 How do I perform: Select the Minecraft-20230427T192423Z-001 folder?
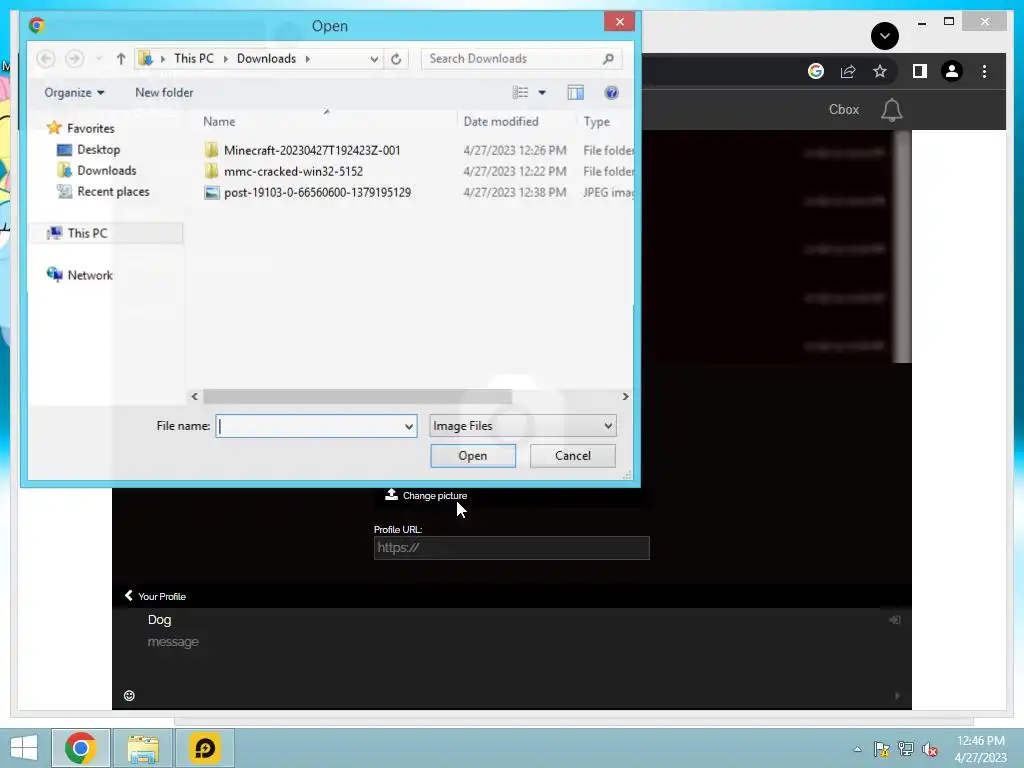(x=312, y=150)
